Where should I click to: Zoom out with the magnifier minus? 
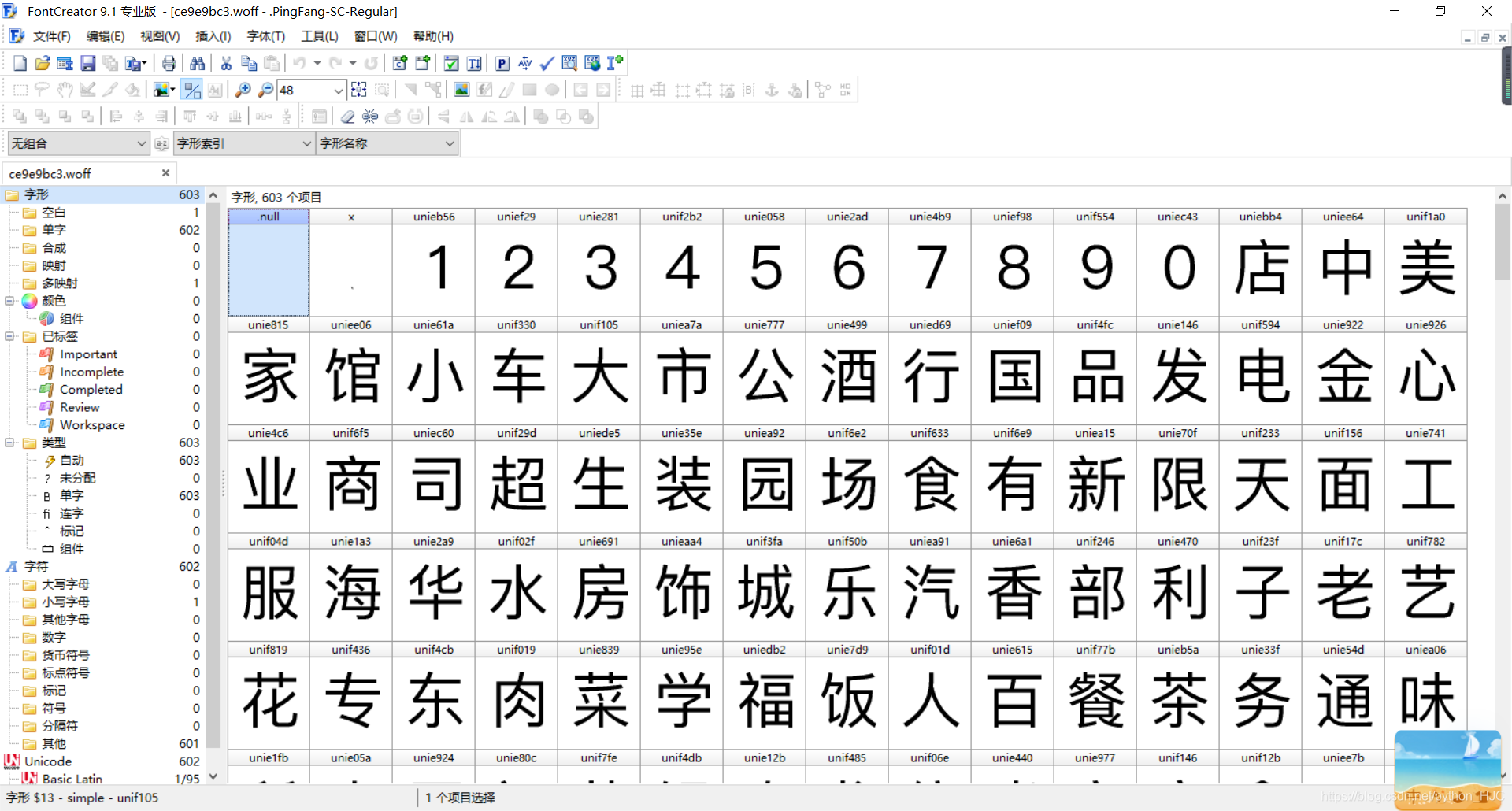[266, 90]
